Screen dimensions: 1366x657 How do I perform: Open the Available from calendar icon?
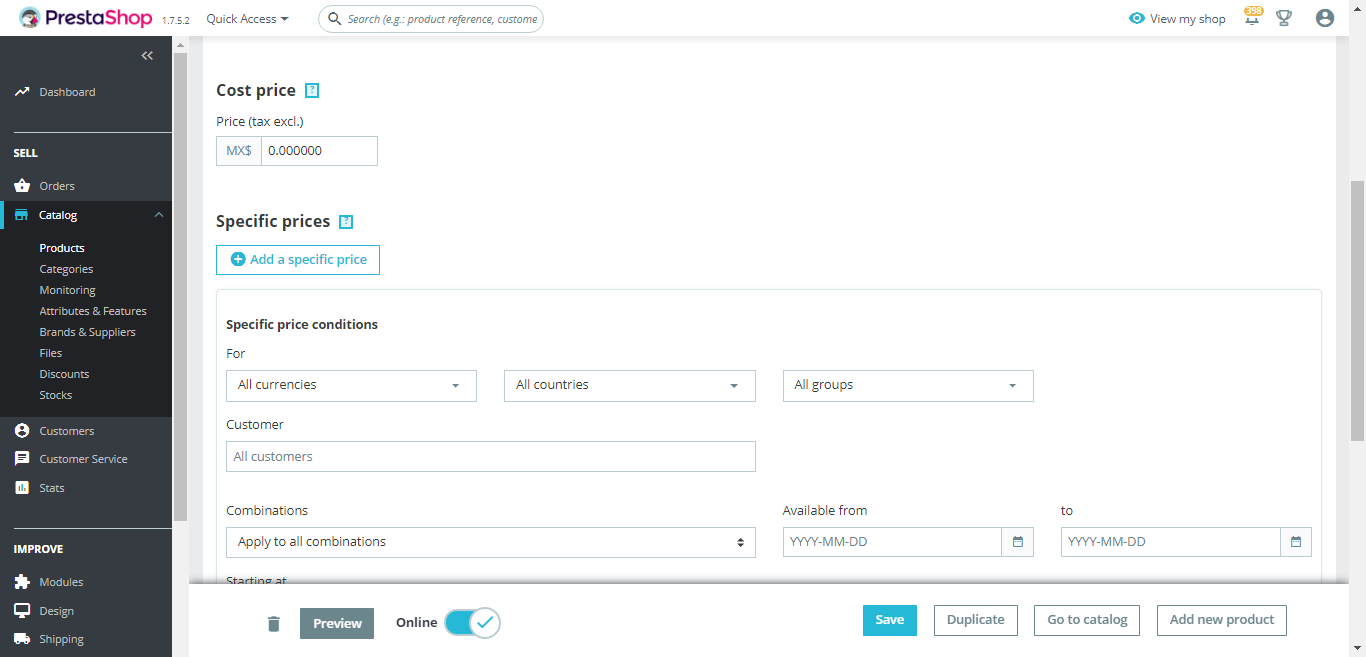1018,542
